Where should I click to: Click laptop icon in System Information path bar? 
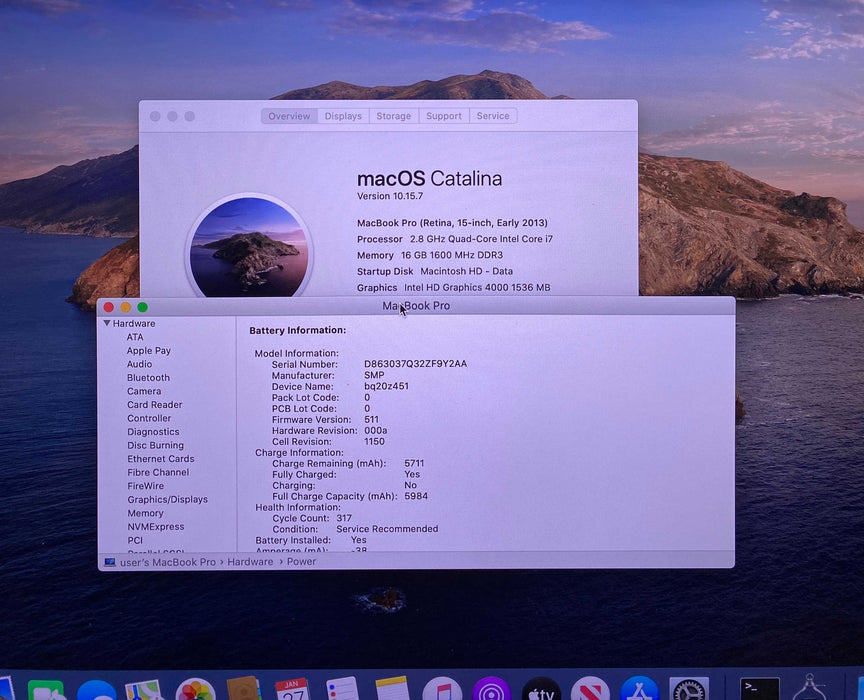(110, 562)
